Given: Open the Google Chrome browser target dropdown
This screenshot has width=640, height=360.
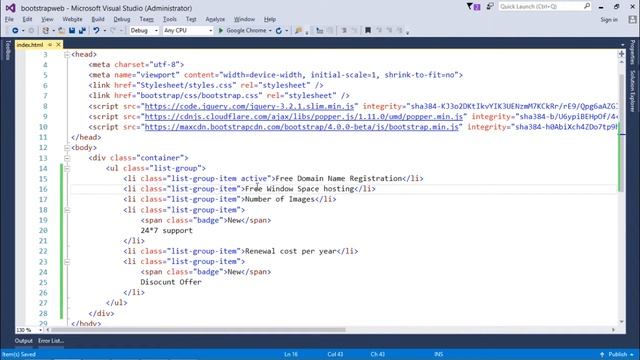Looking at the screenshot, I should point(270,31).
